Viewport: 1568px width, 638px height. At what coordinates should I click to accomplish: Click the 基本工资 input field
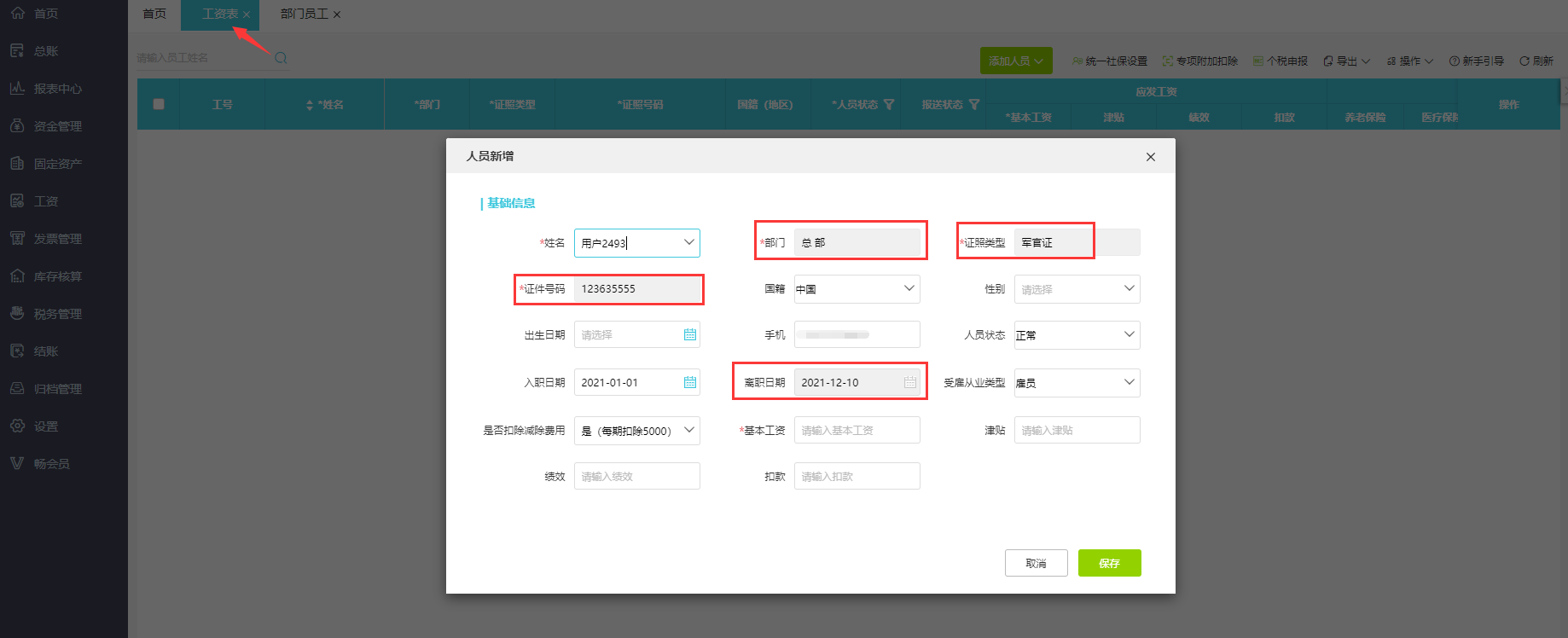click(857, 431)
